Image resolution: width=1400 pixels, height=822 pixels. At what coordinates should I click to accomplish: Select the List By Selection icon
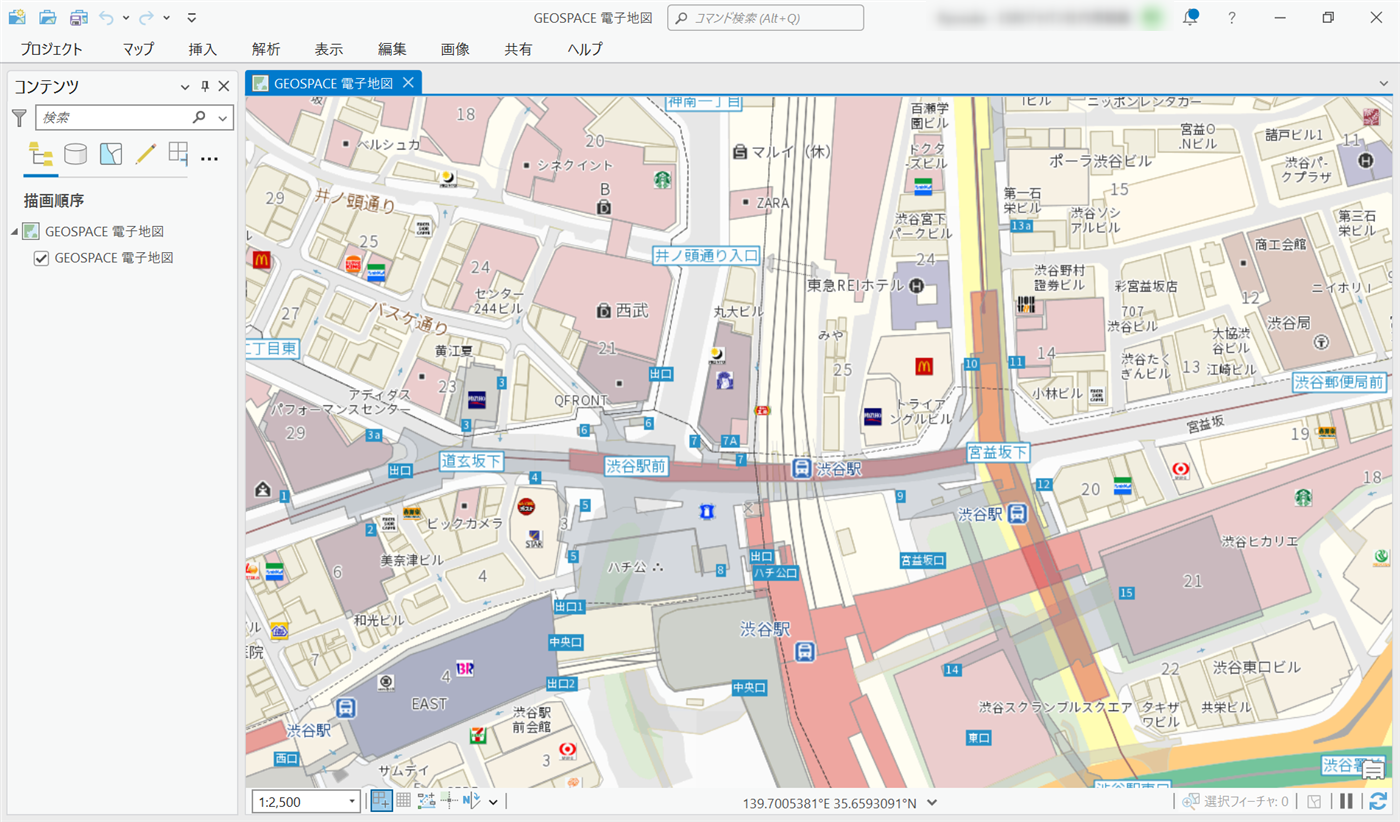[x=111, y=154]
